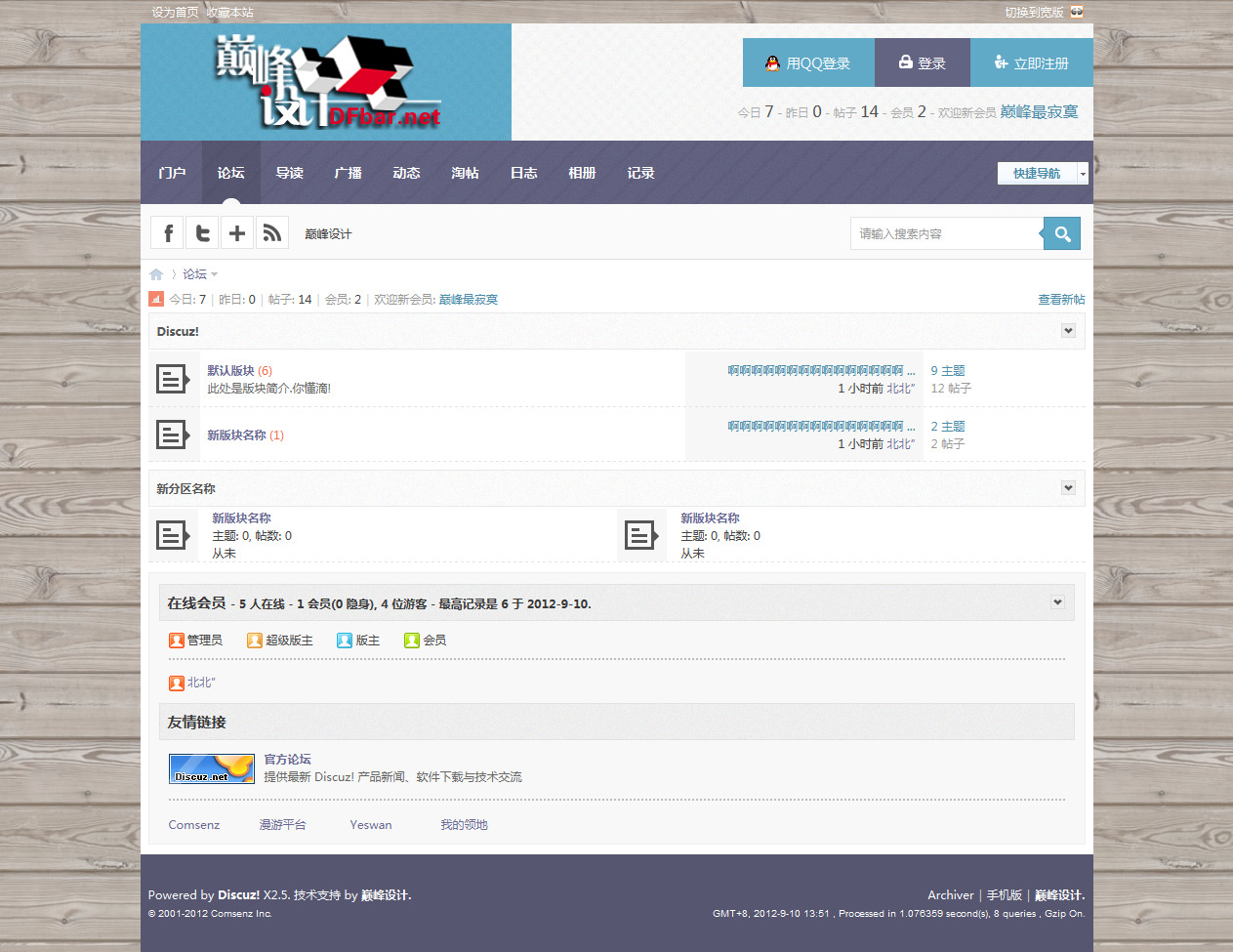This screenshot has height=952, width=1233.
Task: Click the 巅峰设计 text beside social icons
Action: click(x=328, y=234)
